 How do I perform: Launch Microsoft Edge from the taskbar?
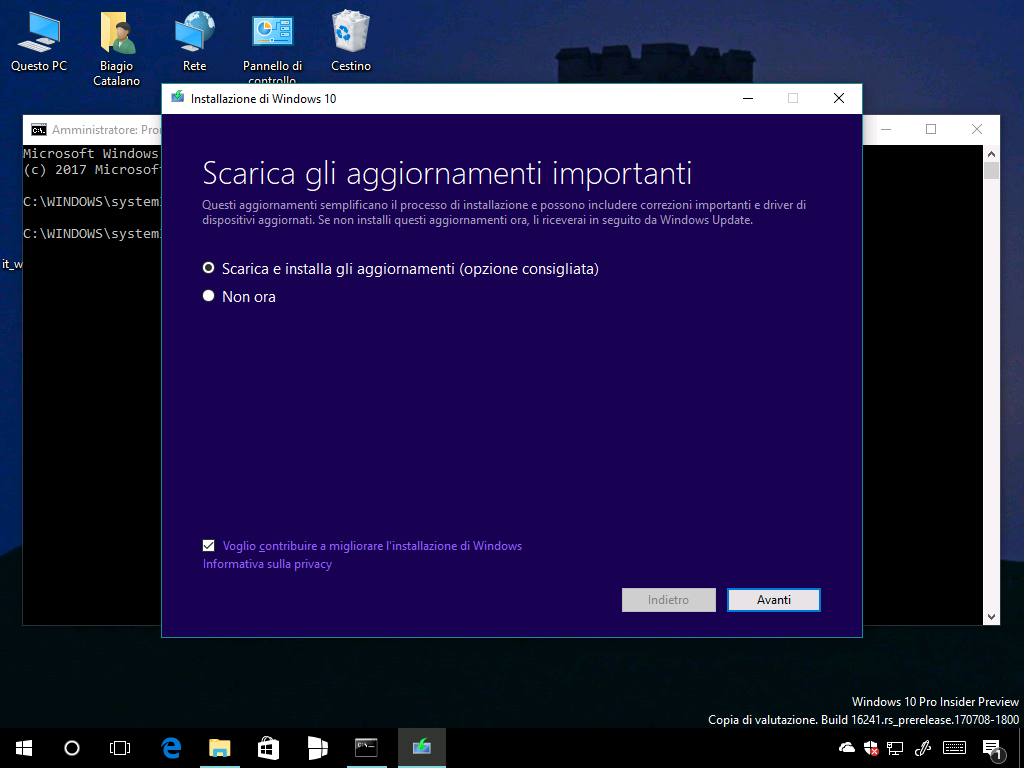click(171, 748)
